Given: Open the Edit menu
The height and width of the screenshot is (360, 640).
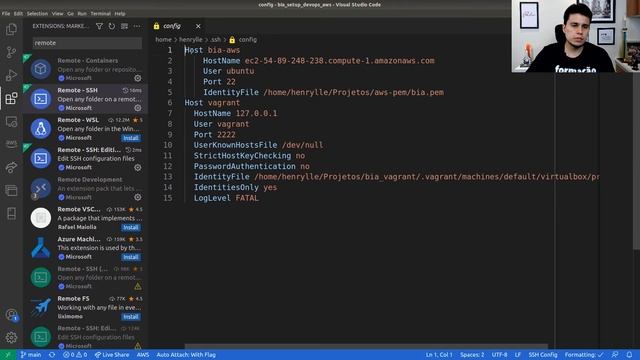Looking at the screenshot, I should tap(18, 13).
